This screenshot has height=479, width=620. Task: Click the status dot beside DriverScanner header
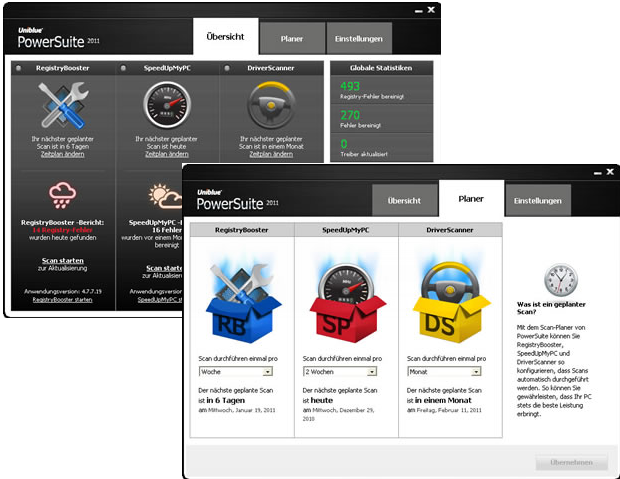[x=227, y=68]
